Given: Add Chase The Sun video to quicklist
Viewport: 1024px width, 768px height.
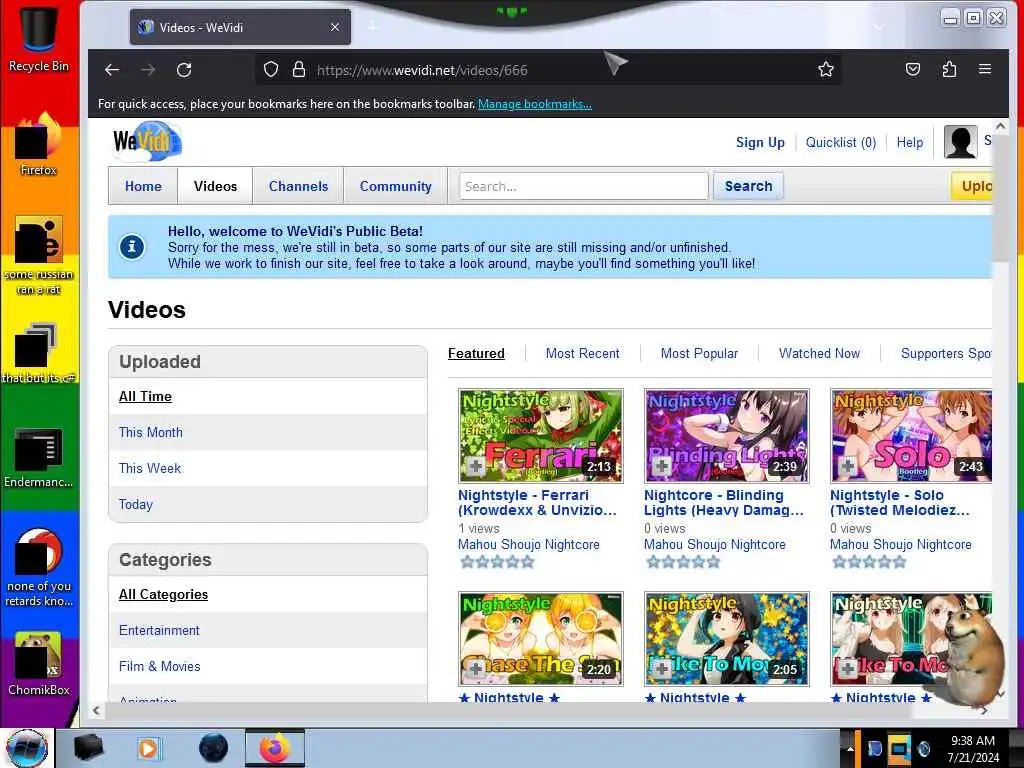Looking at the screenshot, I should point(475,669).
